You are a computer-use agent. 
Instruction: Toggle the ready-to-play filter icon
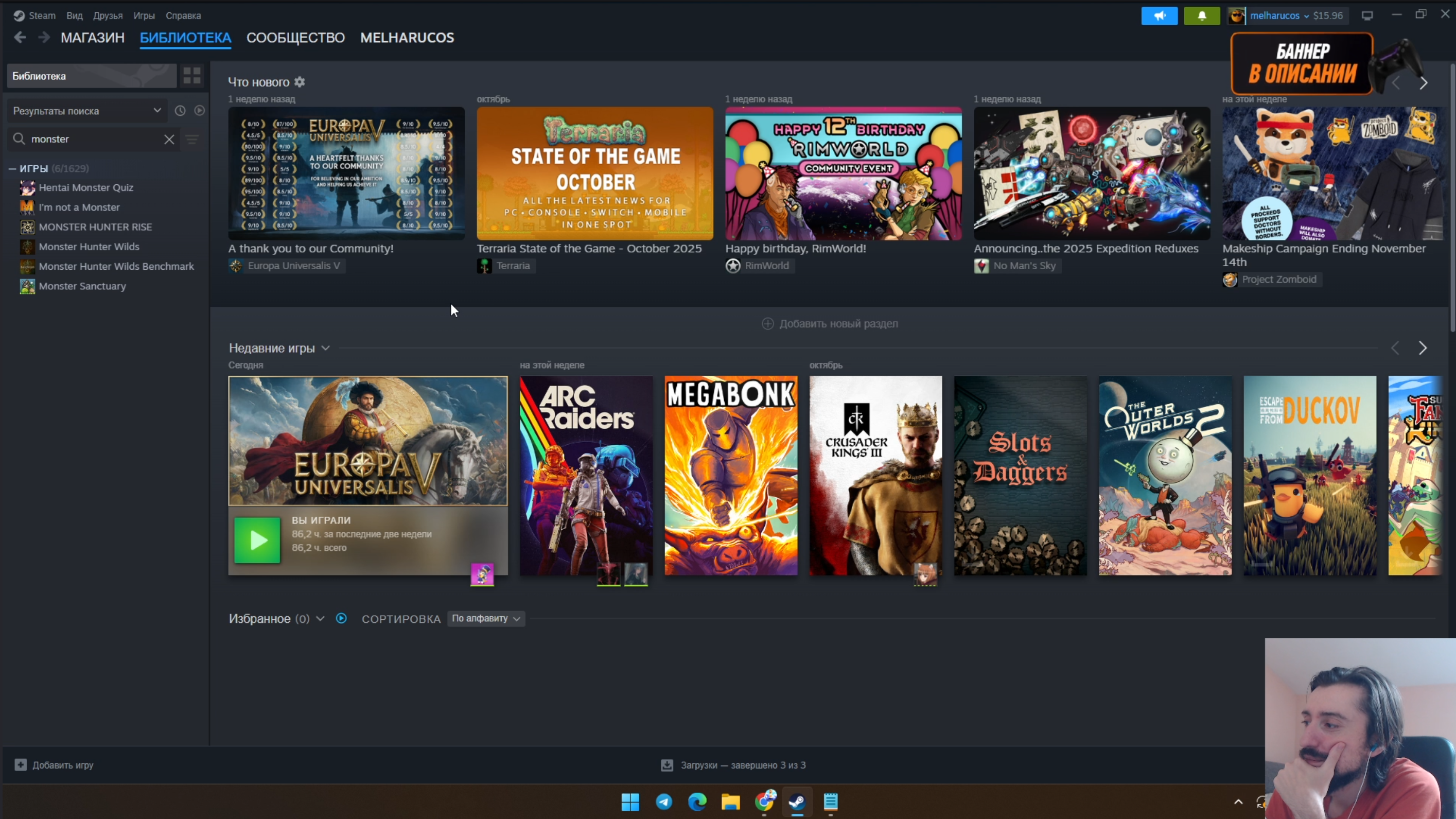(x=200, y=111)
